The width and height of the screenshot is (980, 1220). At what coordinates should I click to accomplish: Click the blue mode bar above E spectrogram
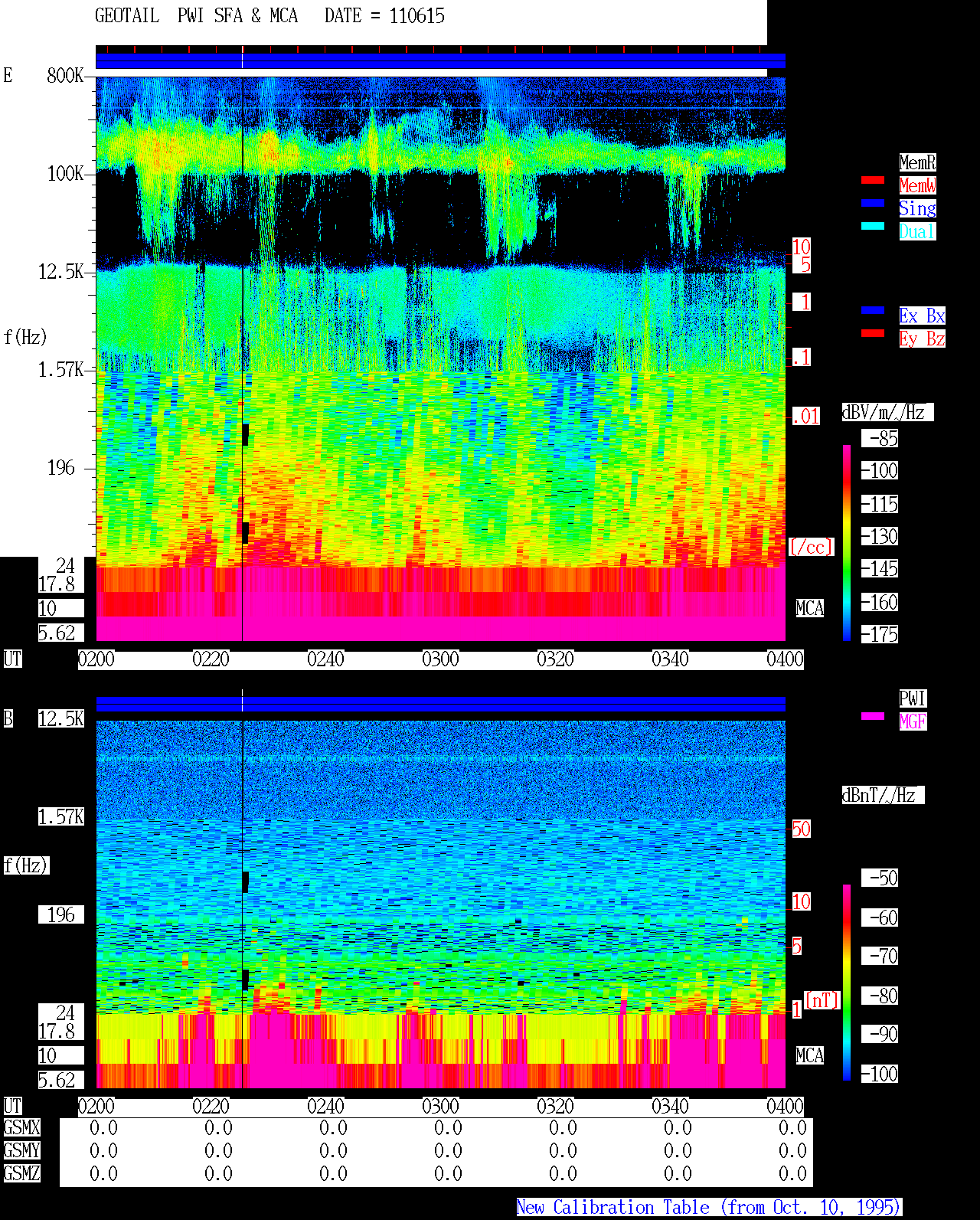click(x=440, y=61)
